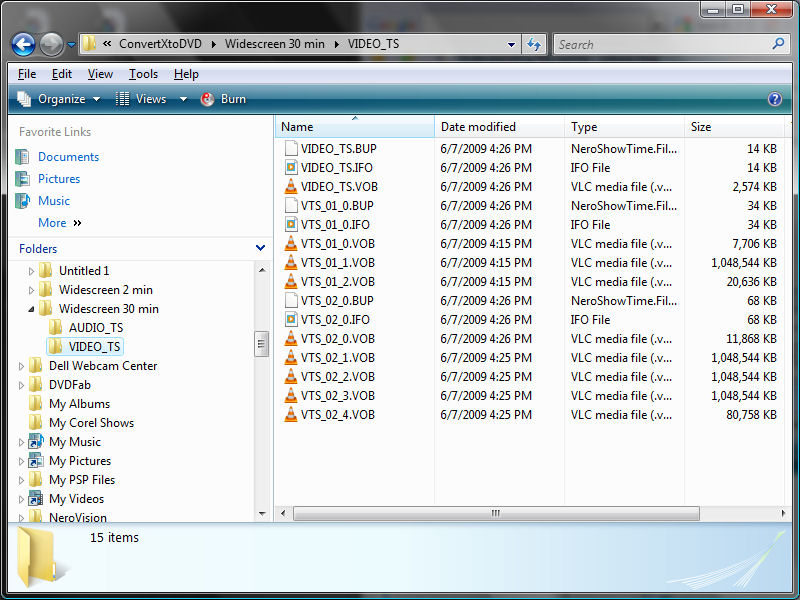800x600 pixels.
Task: Sort files by the Name column header
Action: coord(355,127)
